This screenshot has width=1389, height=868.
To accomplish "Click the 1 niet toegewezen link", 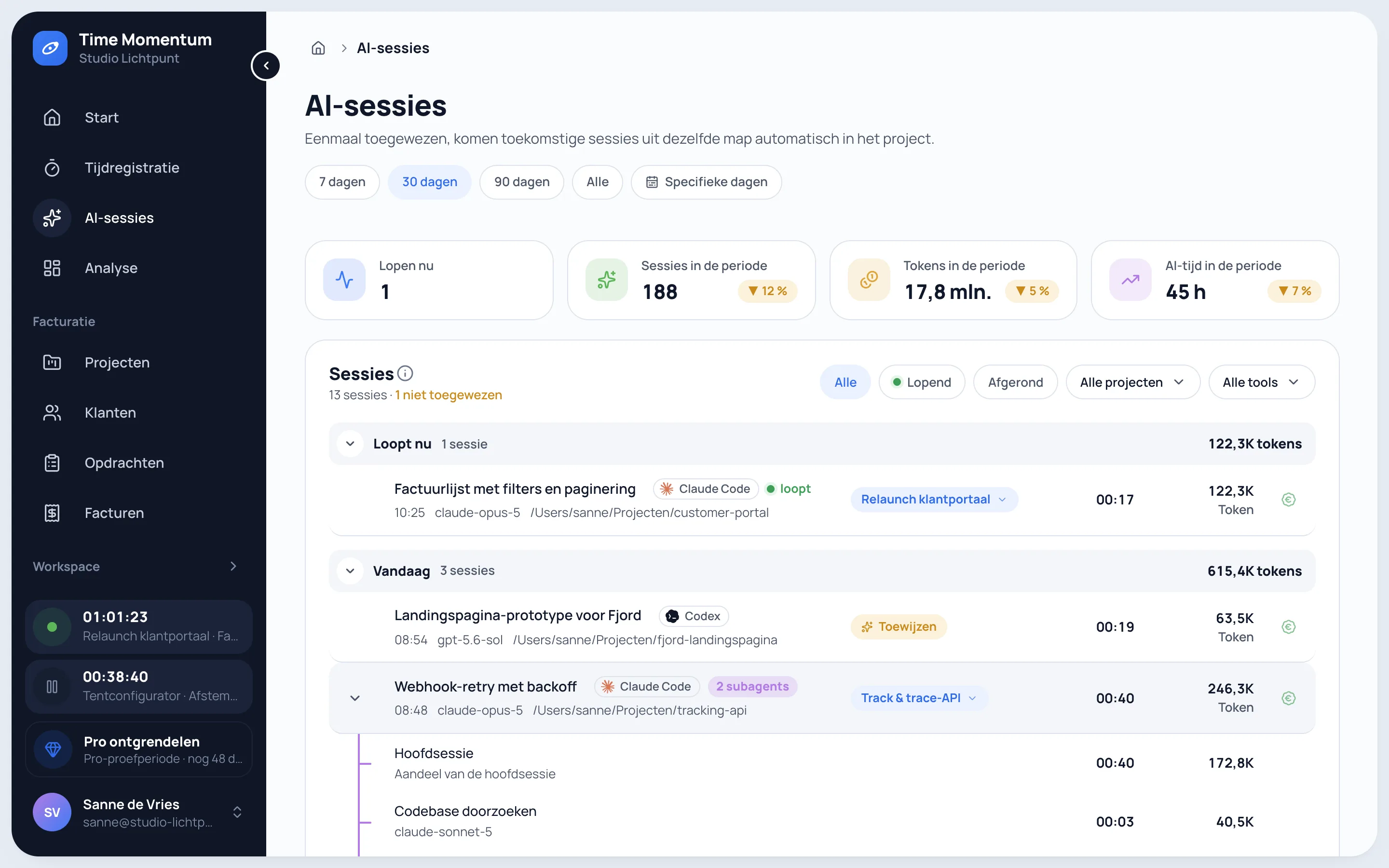I will (x=448, y=395).
